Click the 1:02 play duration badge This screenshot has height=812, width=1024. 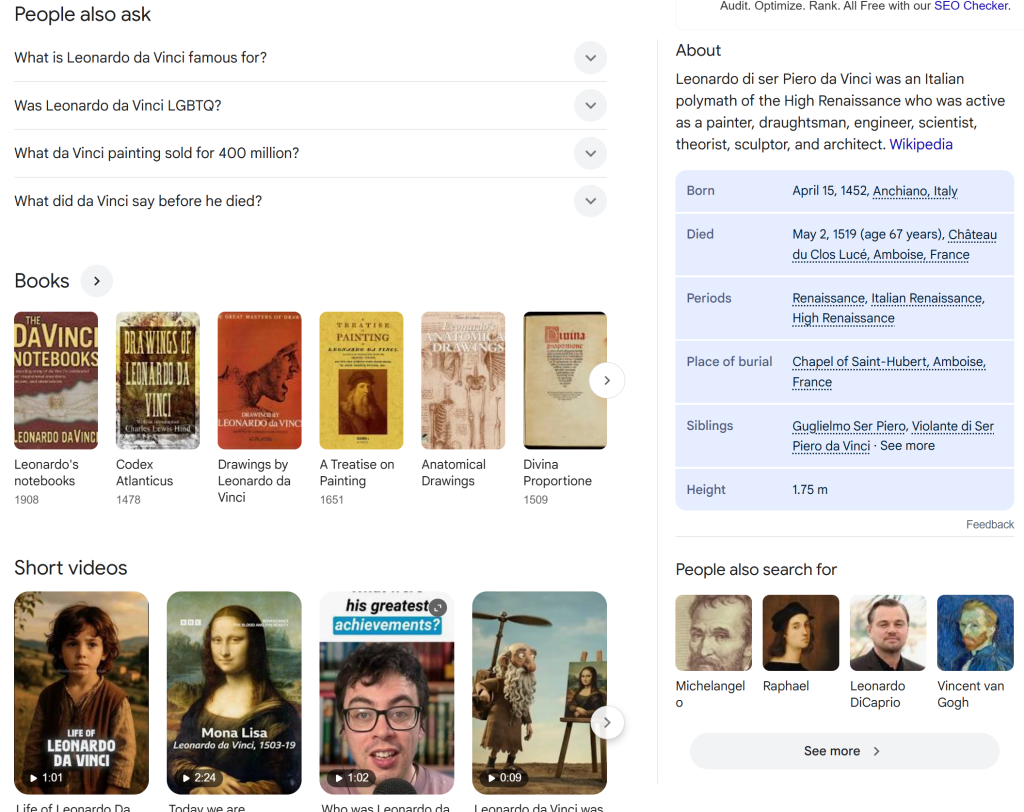[351, 777]
